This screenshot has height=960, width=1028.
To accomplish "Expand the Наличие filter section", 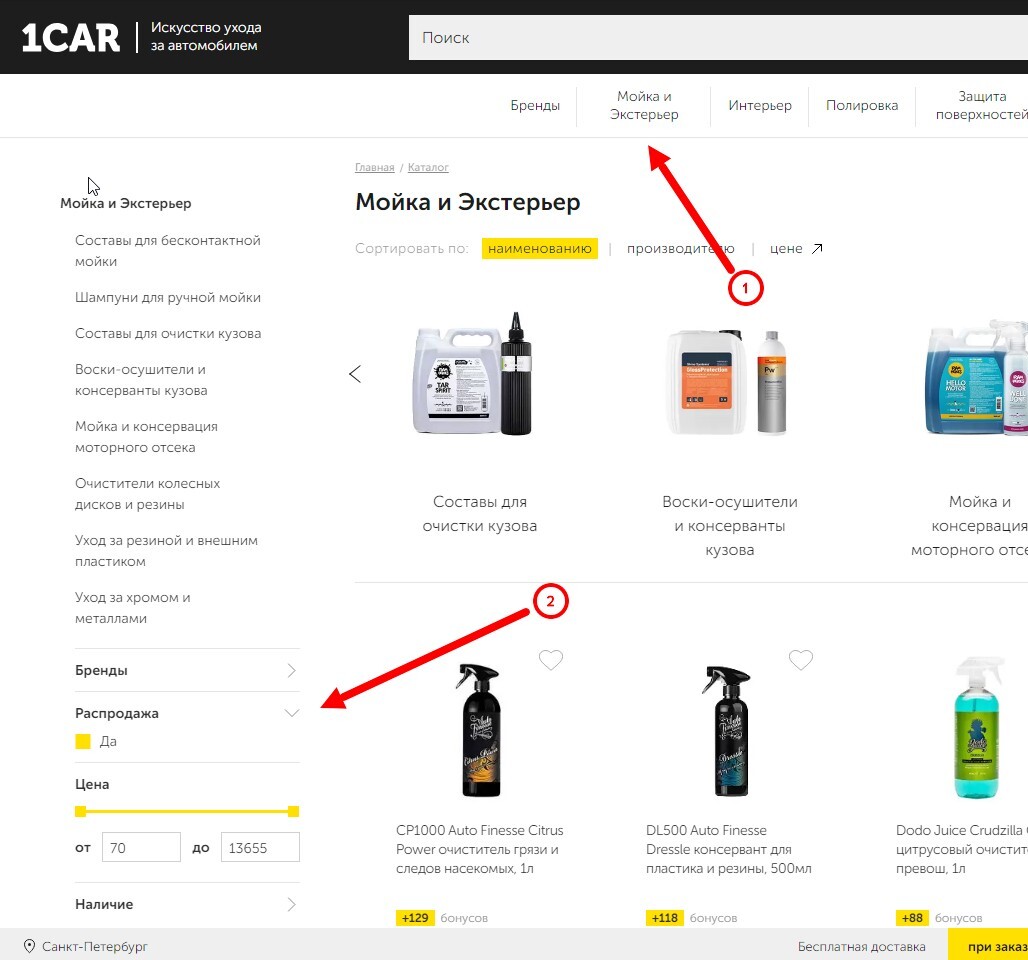I will point(187,904).
